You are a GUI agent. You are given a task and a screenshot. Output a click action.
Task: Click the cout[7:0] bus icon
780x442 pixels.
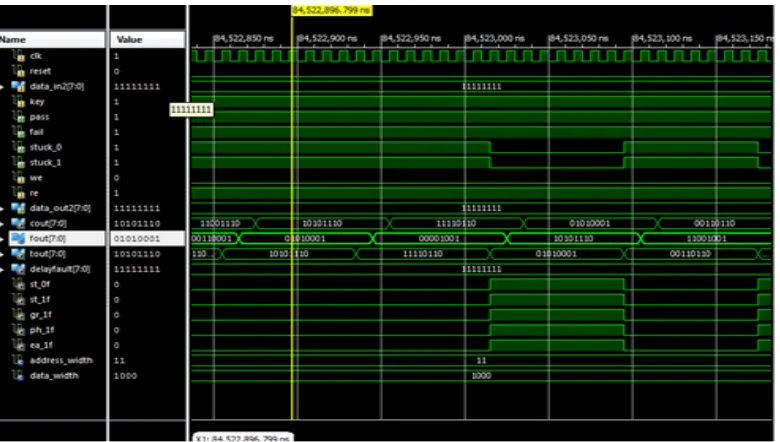click(x=18, y=223)
